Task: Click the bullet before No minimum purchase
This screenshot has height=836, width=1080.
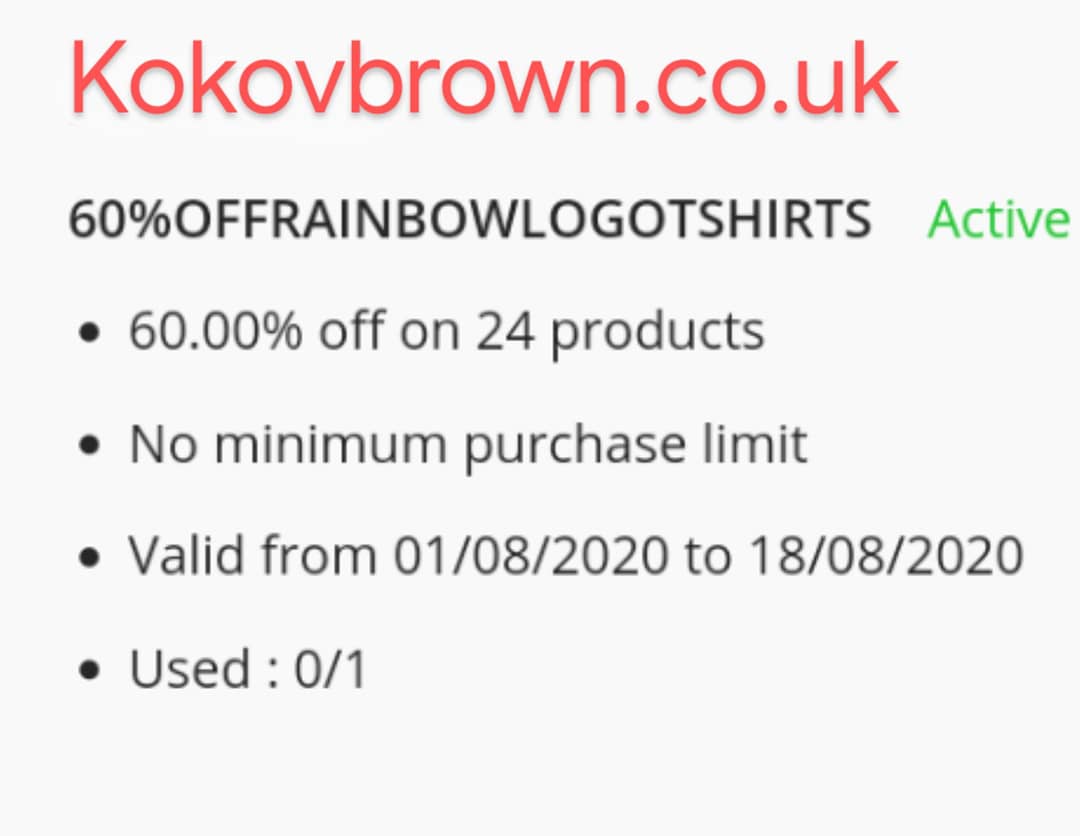Action: pos(90,446)
